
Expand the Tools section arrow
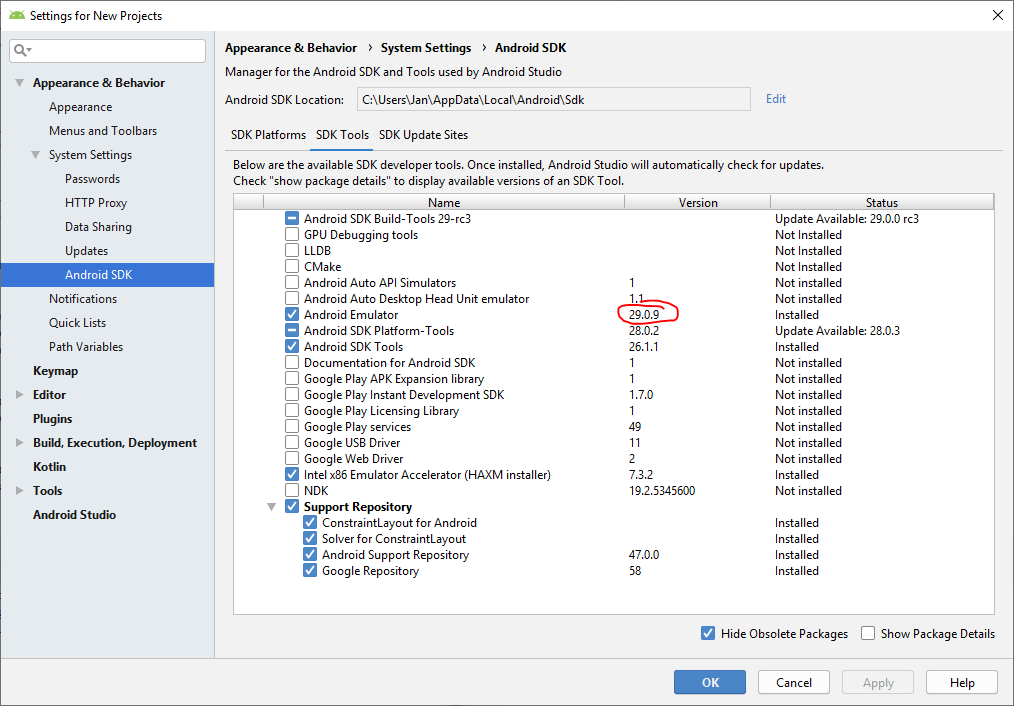(x=20, y=491)
